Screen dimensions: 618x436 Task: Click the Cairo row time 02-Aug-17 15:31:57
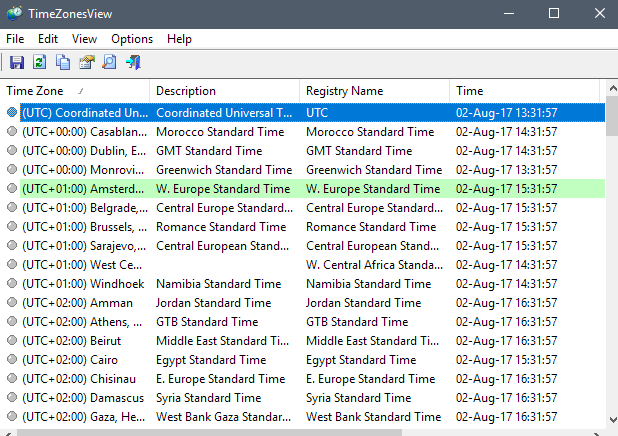tap(506, 360)
